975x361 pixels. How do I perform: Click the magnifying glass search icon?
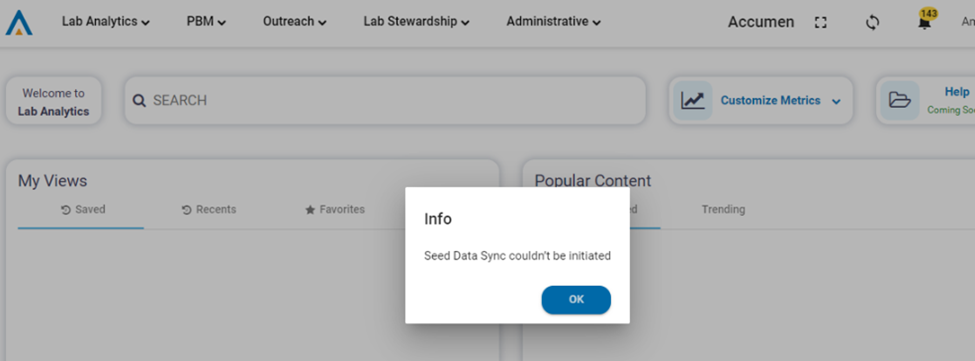(139, 101)
